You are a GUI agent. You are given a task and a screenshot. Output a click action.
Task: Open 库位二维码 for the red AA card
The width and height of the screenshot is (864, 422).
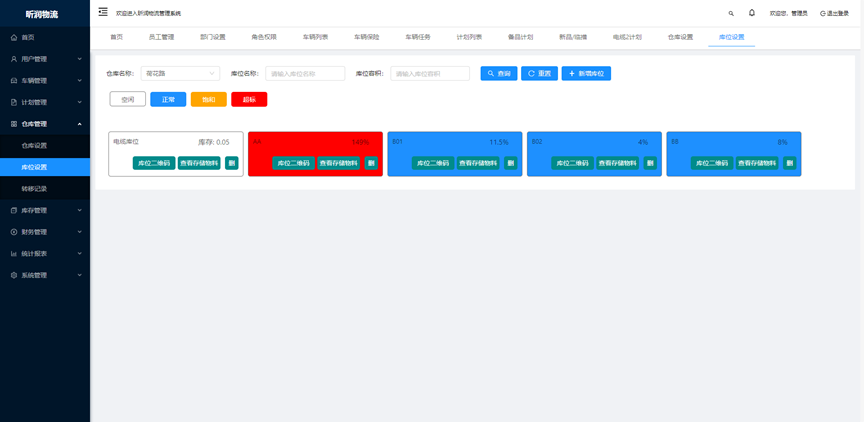294,163
